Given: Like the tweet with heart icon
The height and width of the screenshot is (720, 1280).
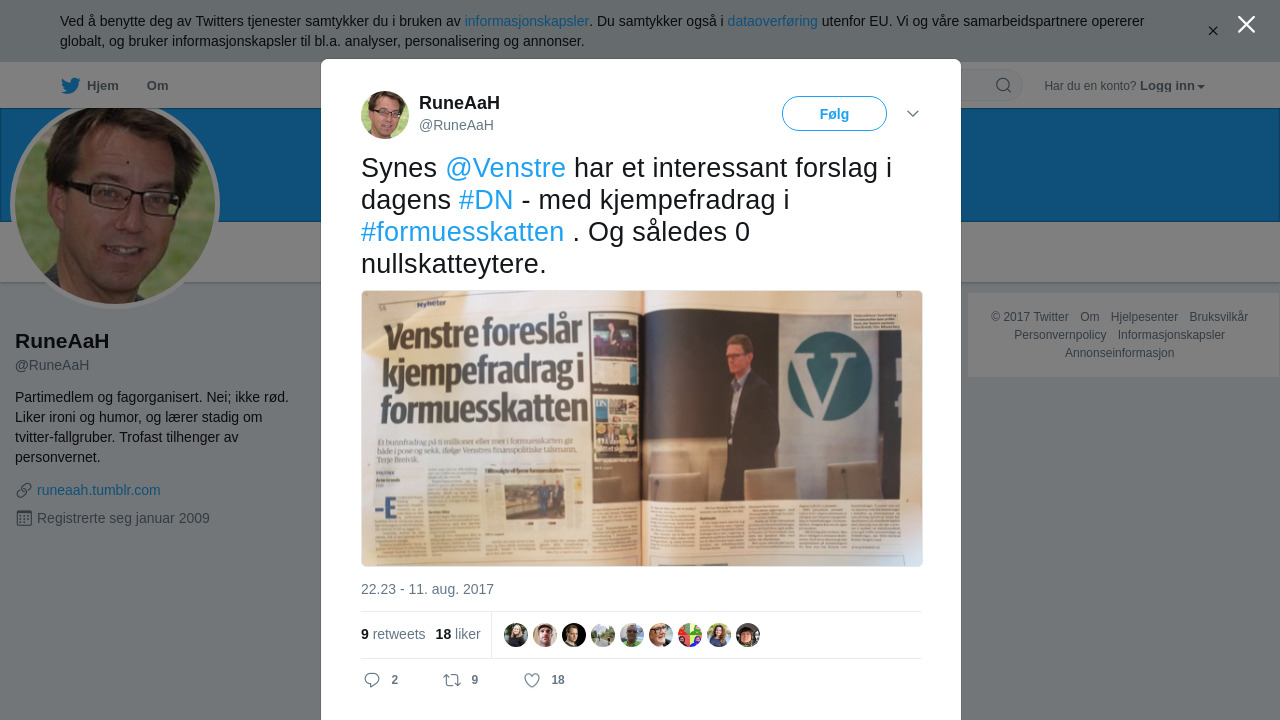Looking at the screenshot, I should pos(532,680).
